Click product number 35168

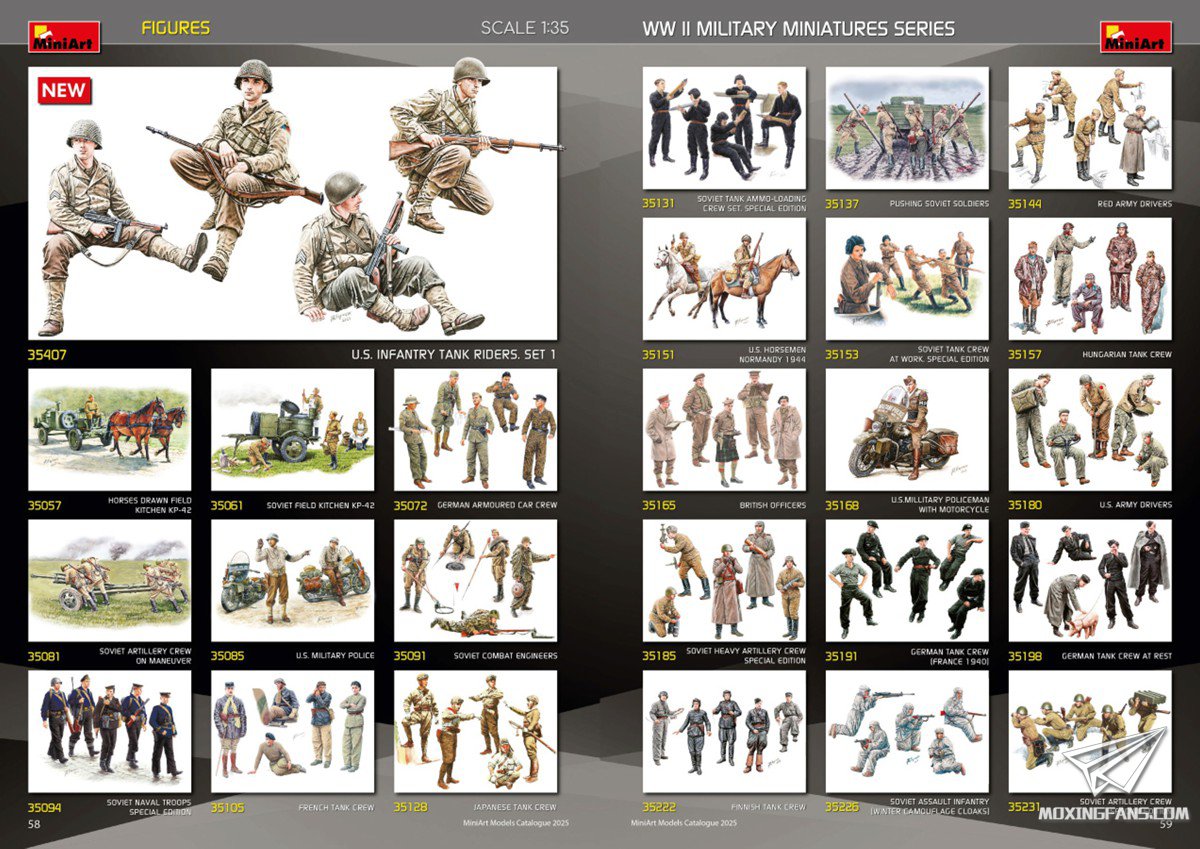(842, 505)
